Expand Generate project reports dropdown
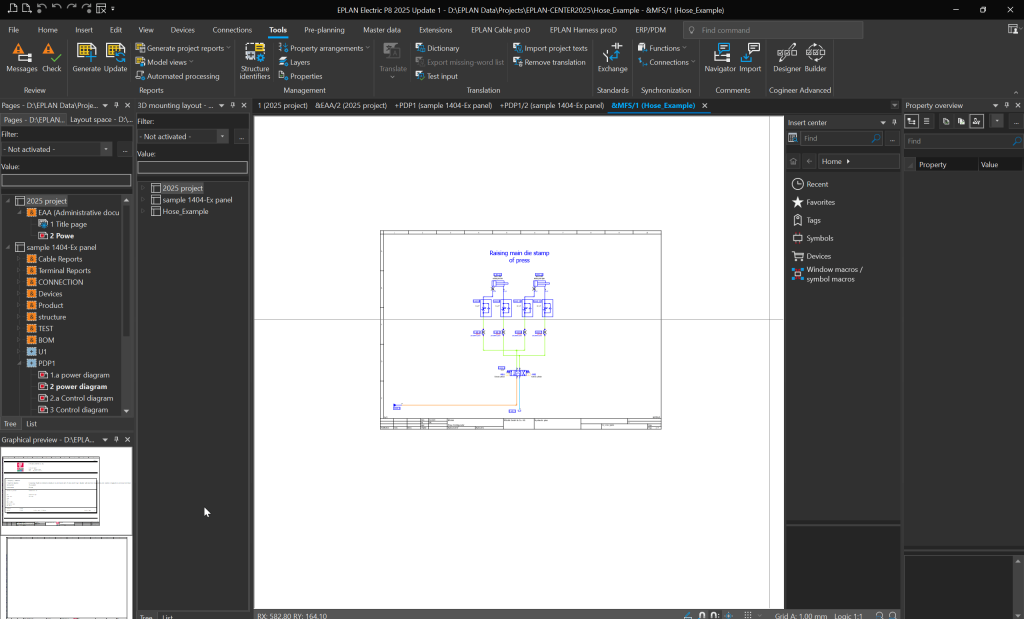The width and height of the screenshot is (1024, 619). 228,48
